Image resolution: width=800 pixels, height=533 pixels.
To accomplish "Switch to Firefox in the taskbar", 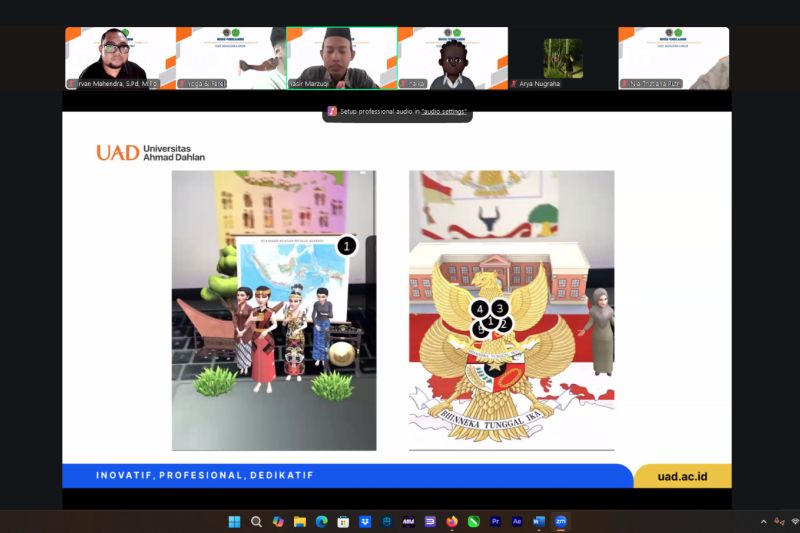I will [x=452, y=521].
